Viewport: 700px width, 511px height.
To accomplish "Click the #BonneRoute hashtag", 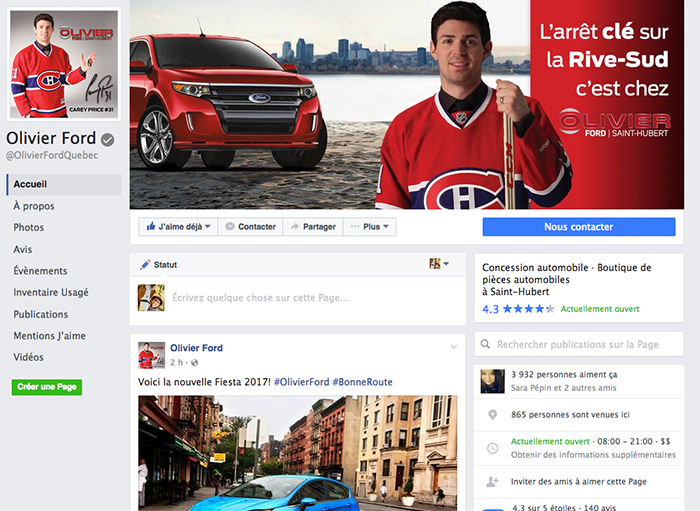I will (362, 382).
